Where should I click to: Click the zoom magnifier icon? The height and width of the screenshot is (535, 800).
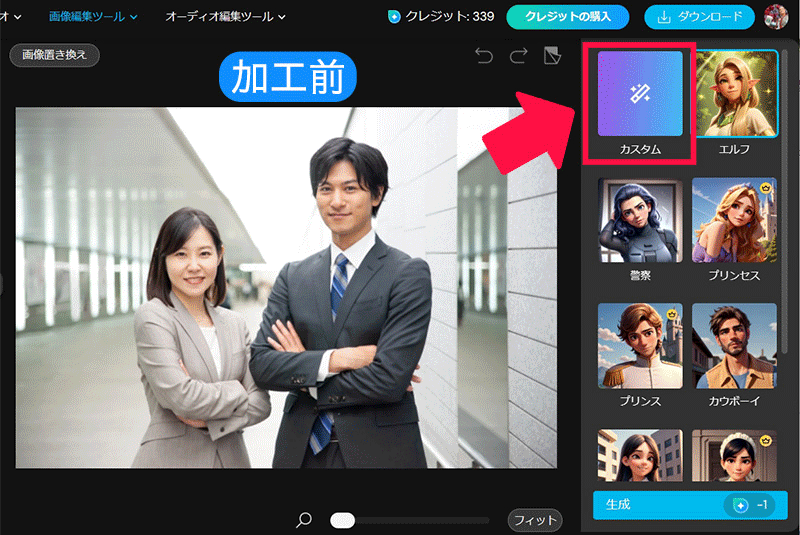pos(304,520)
